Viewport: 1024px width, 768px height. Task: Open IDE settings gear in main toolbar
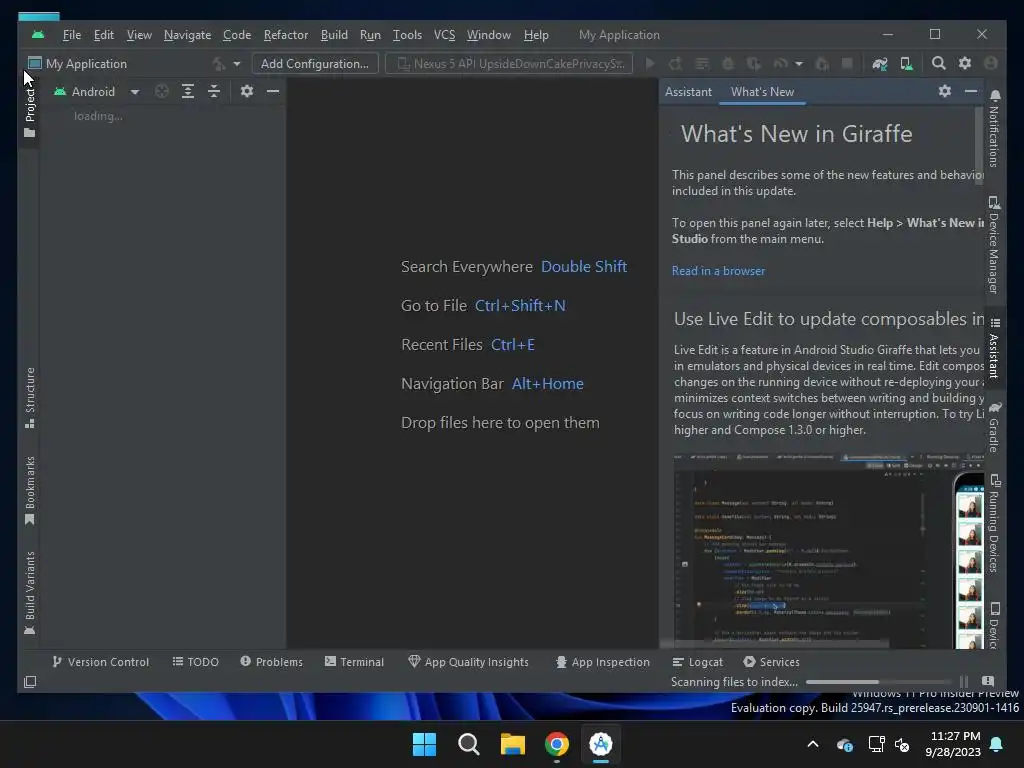coord(965,63)
